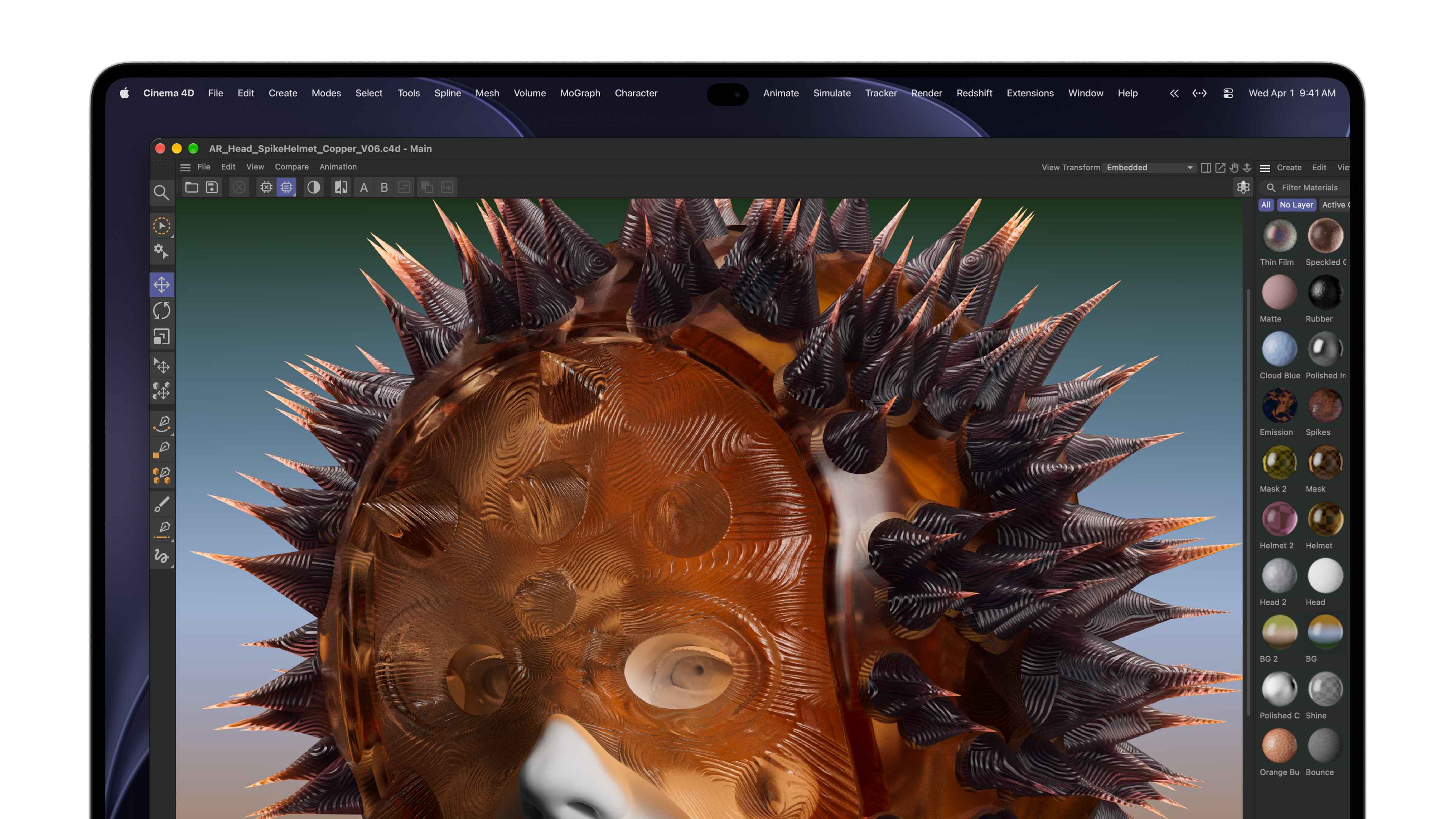Click the Simulate menu item
Image resolution: width=1456 pixels, height=819 pixels.
point(832,93)
